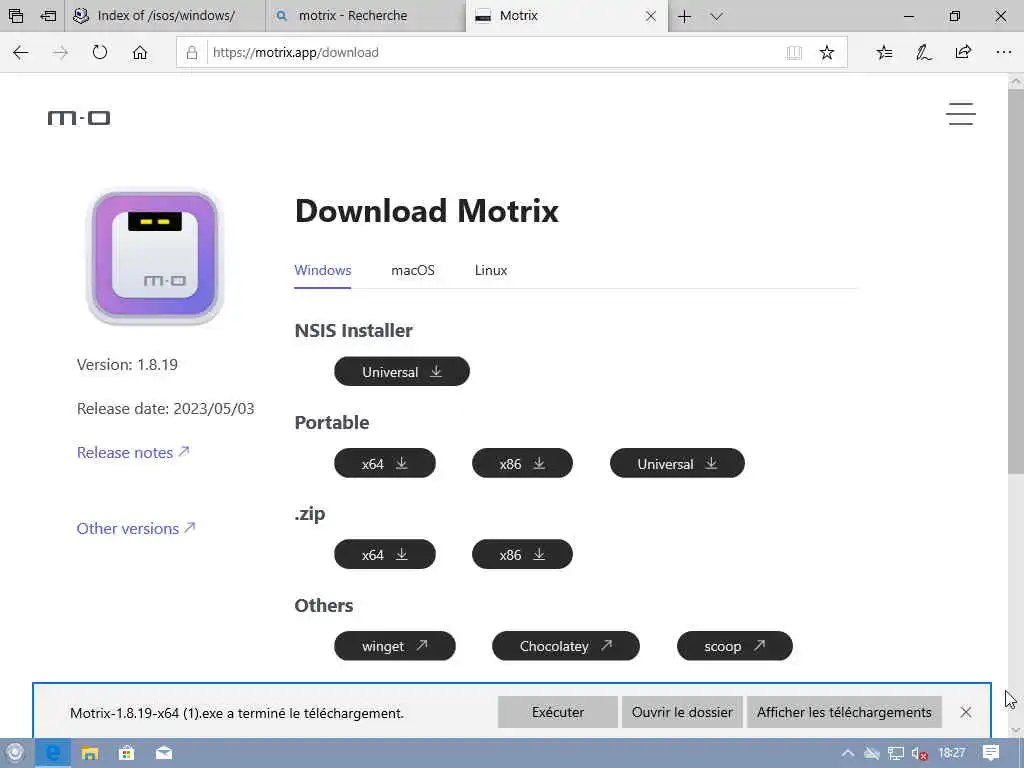Click Exécuter to run downloaded file
This screenshot has width=1024, height=768.
[x=558, y=712]
